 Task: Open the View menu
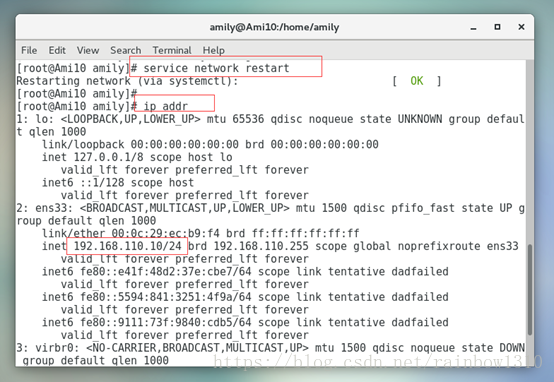pyautogui.click(x=88, y=50)
